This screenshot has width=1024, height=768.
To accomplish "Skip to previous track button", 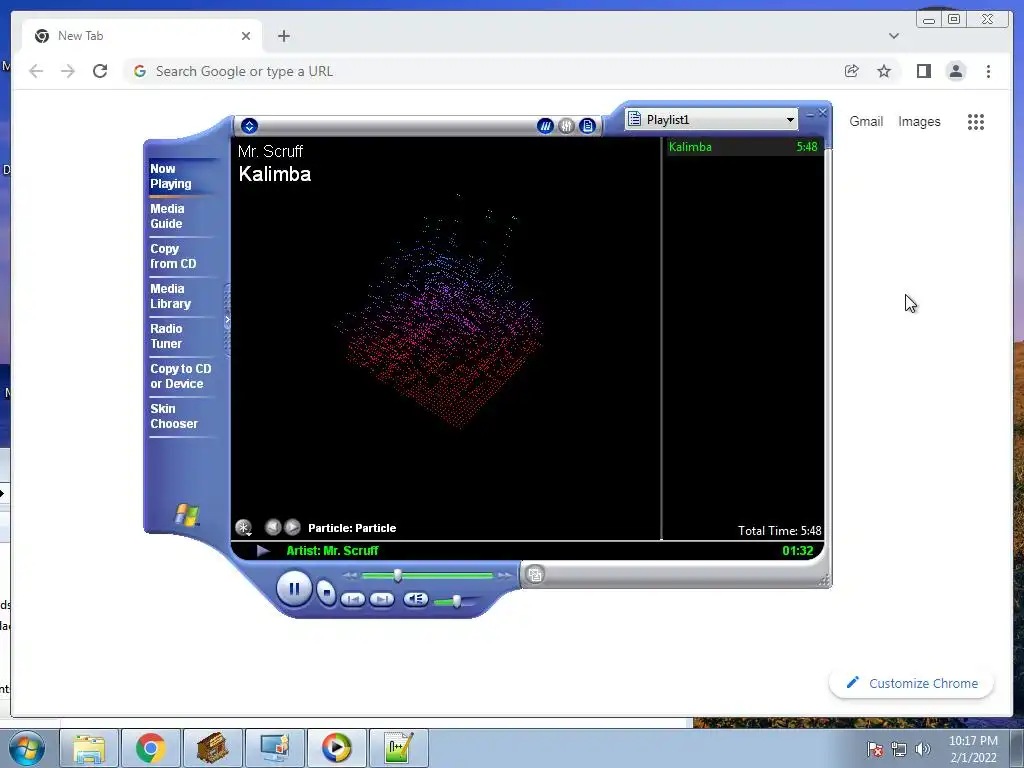I will (353, 599).
